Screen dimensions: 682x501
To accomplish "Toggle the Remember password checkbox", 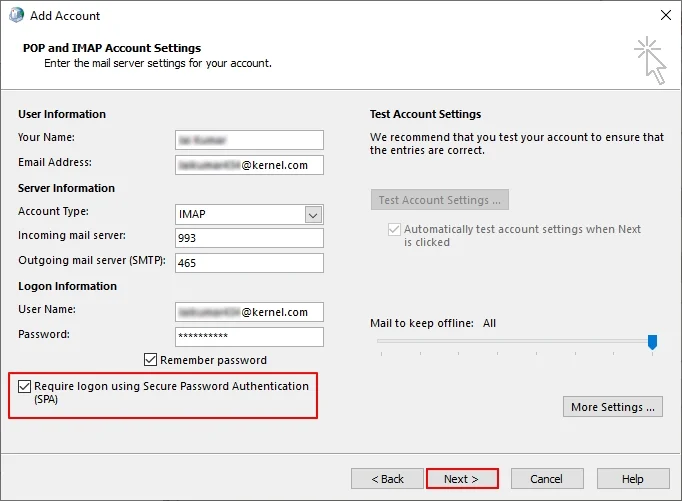I will (x=150, y=360).
